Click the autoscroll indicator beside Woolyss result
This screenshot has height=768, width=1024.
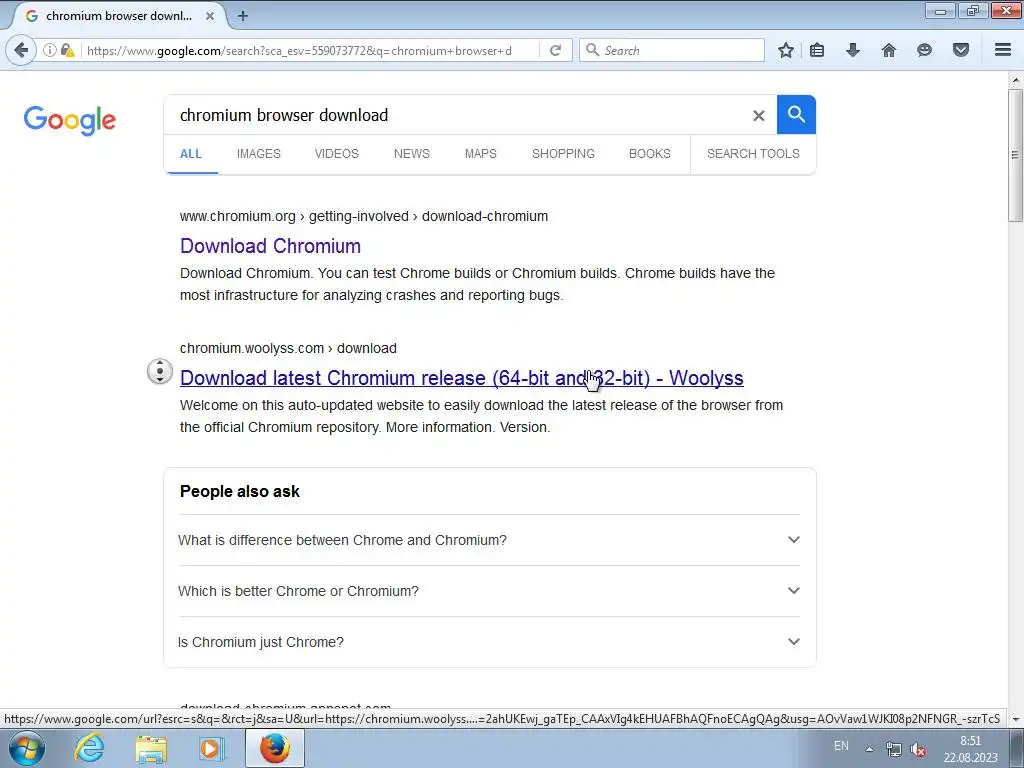pos(159,371)
